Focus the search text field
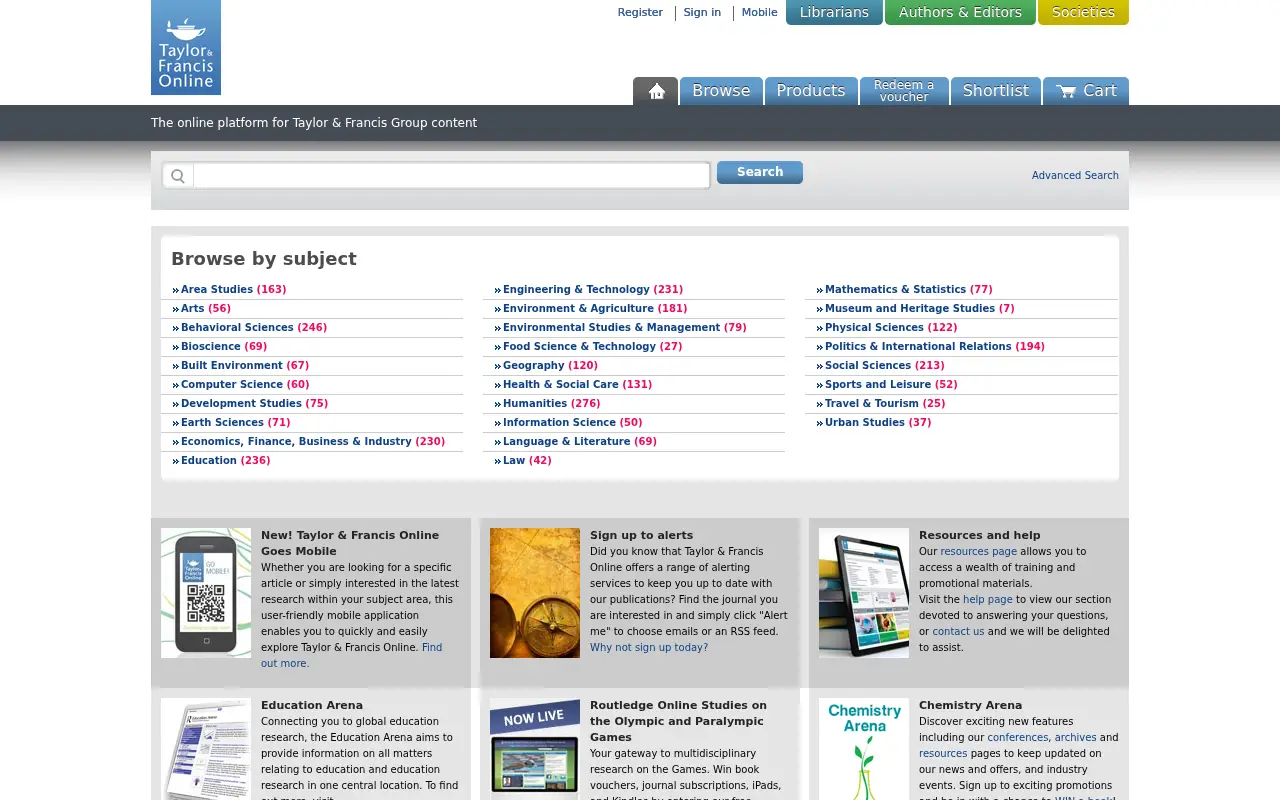 pos(451,176)
